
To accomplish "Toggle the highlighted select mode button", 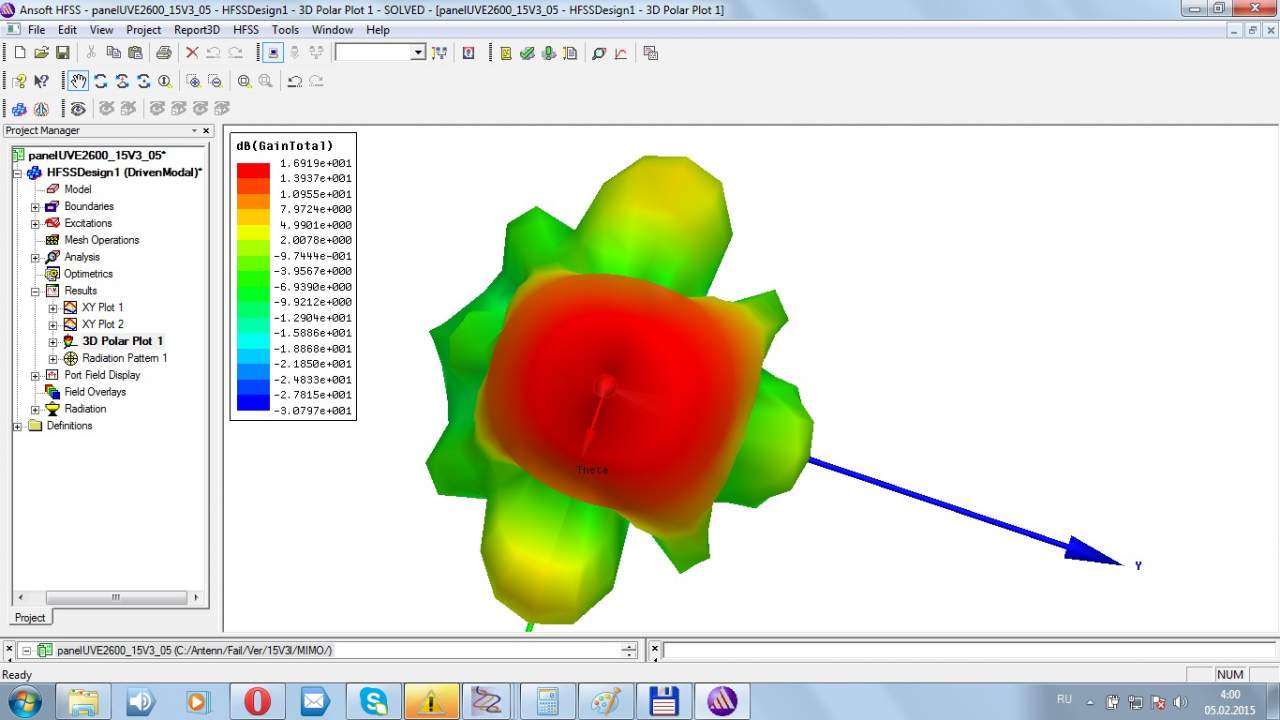I will pos(272,53).
